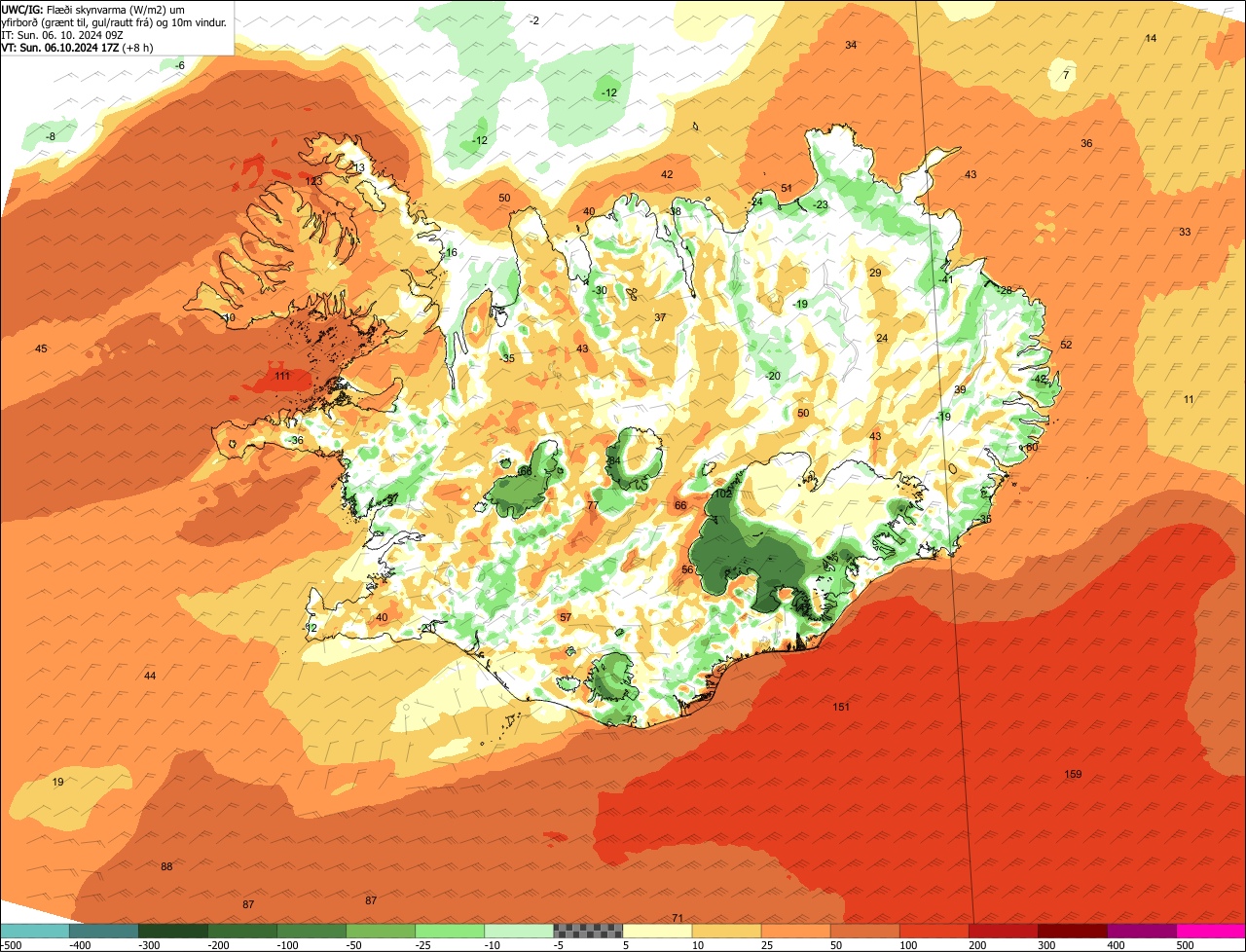
Task: Click the flux value '151' south of Iceland
Action: (841, 707)
